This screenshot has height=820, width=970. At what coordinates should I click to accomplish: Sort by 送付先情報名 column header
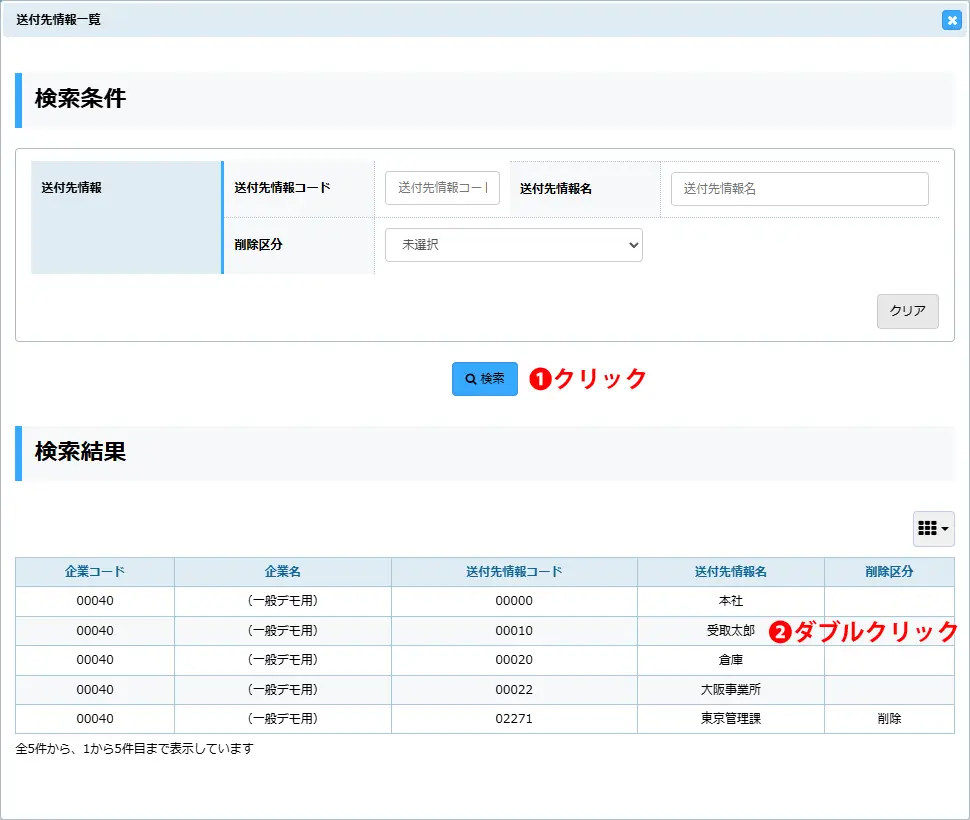click(730, 572)
